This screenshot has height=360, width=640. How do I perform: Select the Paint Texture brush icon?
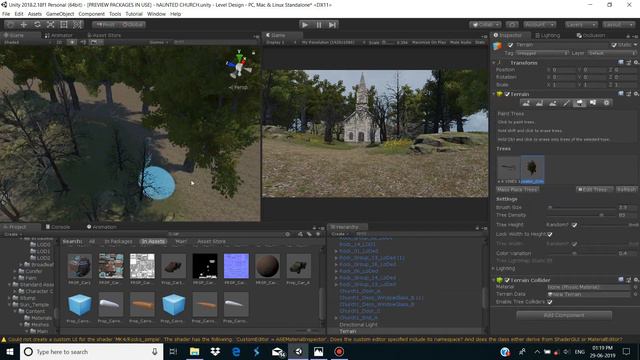[566, 103]
